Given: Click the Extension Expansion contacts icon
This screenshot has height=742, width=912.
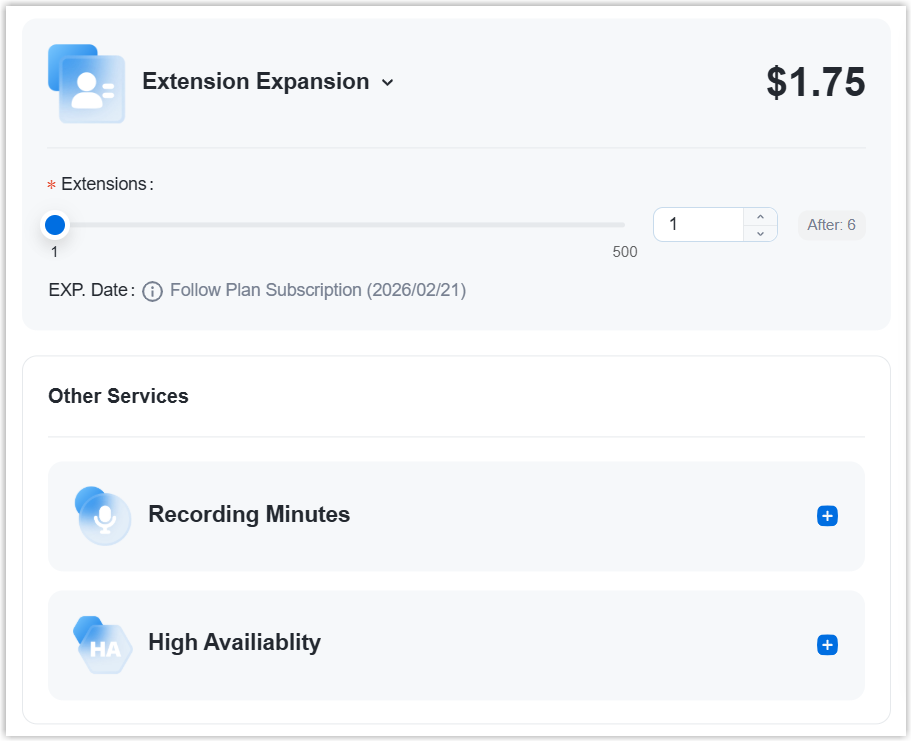Looking at the screenshot, I should pyautogui.click(x=86, y=83).
